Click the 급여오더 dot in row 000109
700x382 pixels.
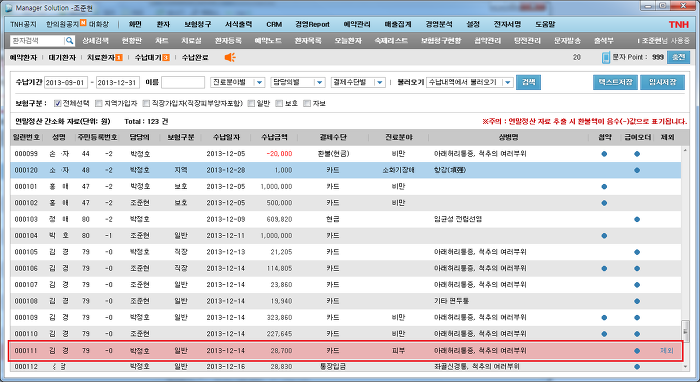point(637,317)
